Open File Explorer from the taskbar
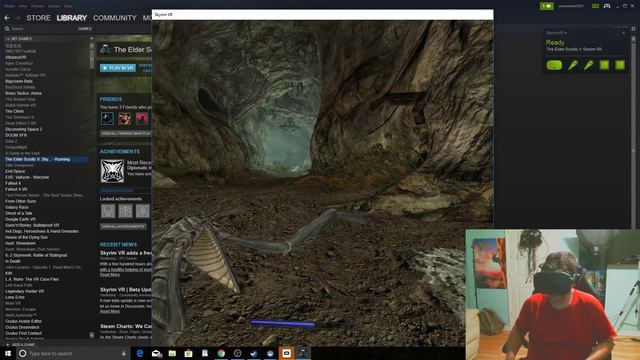640x360 pixels. click(172, 353)
